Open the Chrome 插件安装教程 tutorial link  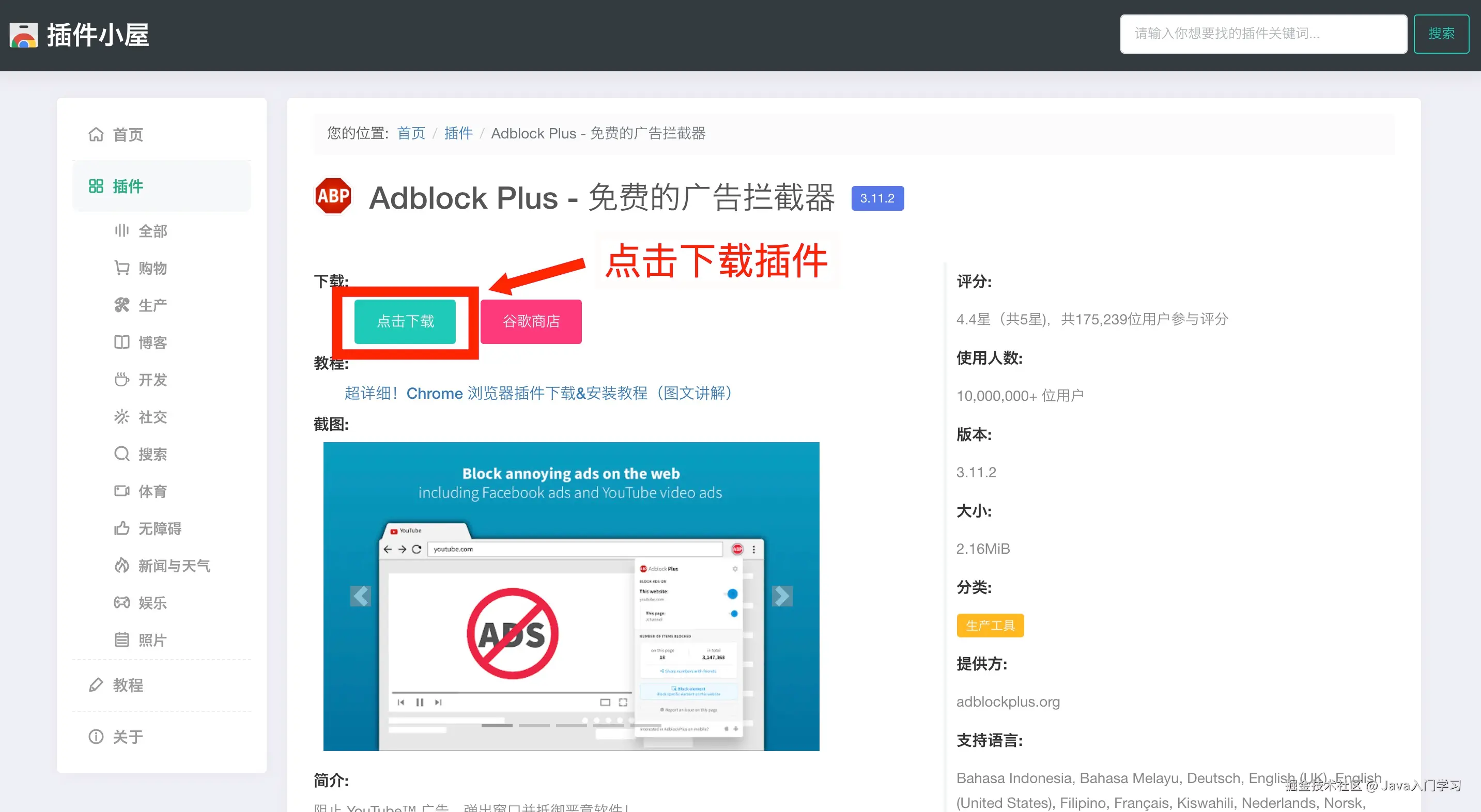click(x=537, y=393)
